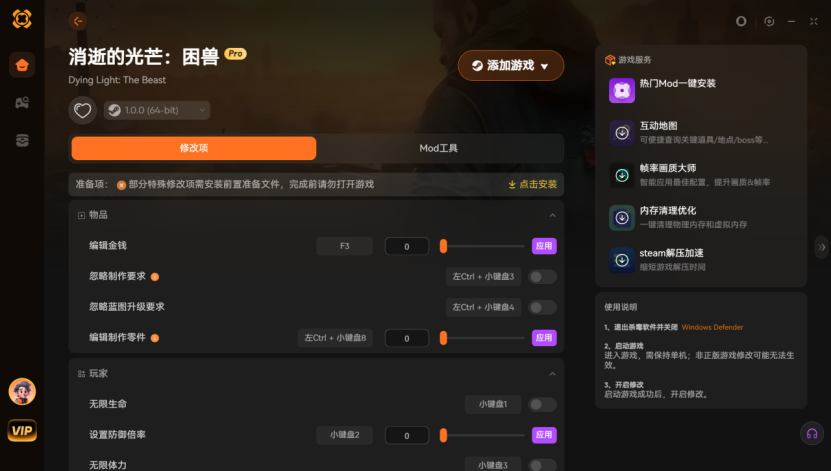Enable the 忽略制作要求 toggle

click(542, 277)
